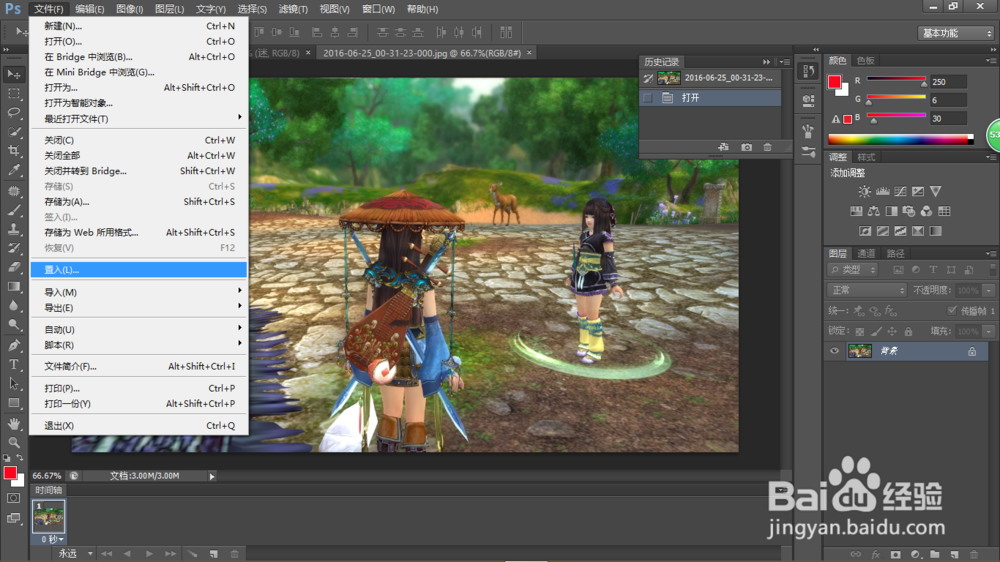Open the 图层(L) menu
This screenshot has width=1000, height=562.
coord(170,9)
